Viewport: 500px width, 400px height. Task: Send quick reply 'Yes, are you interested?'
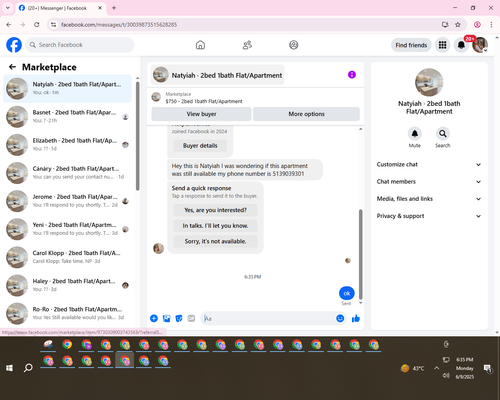click(x=215, y=210)
